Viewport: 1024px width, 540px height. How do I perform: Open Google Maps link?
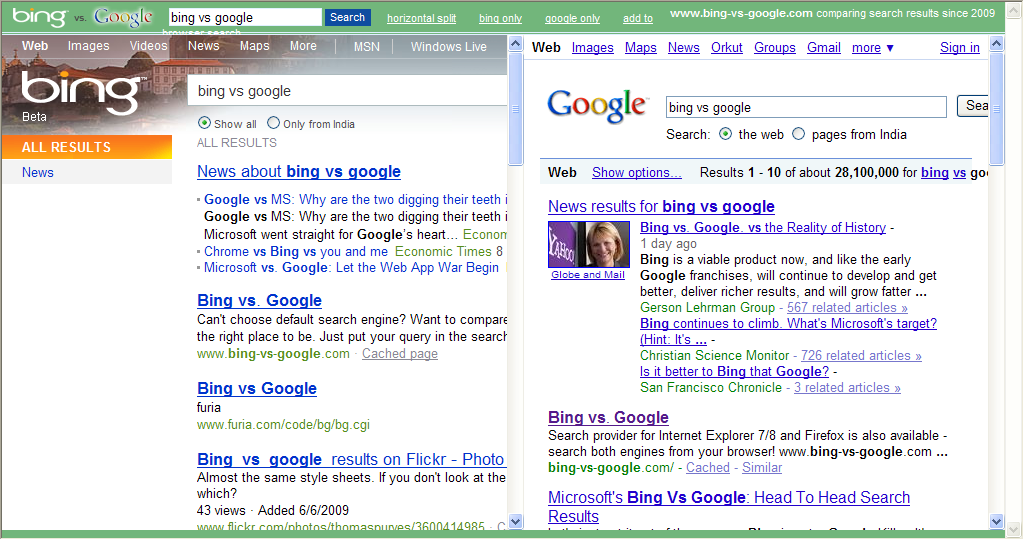click(x=641, y=48)
